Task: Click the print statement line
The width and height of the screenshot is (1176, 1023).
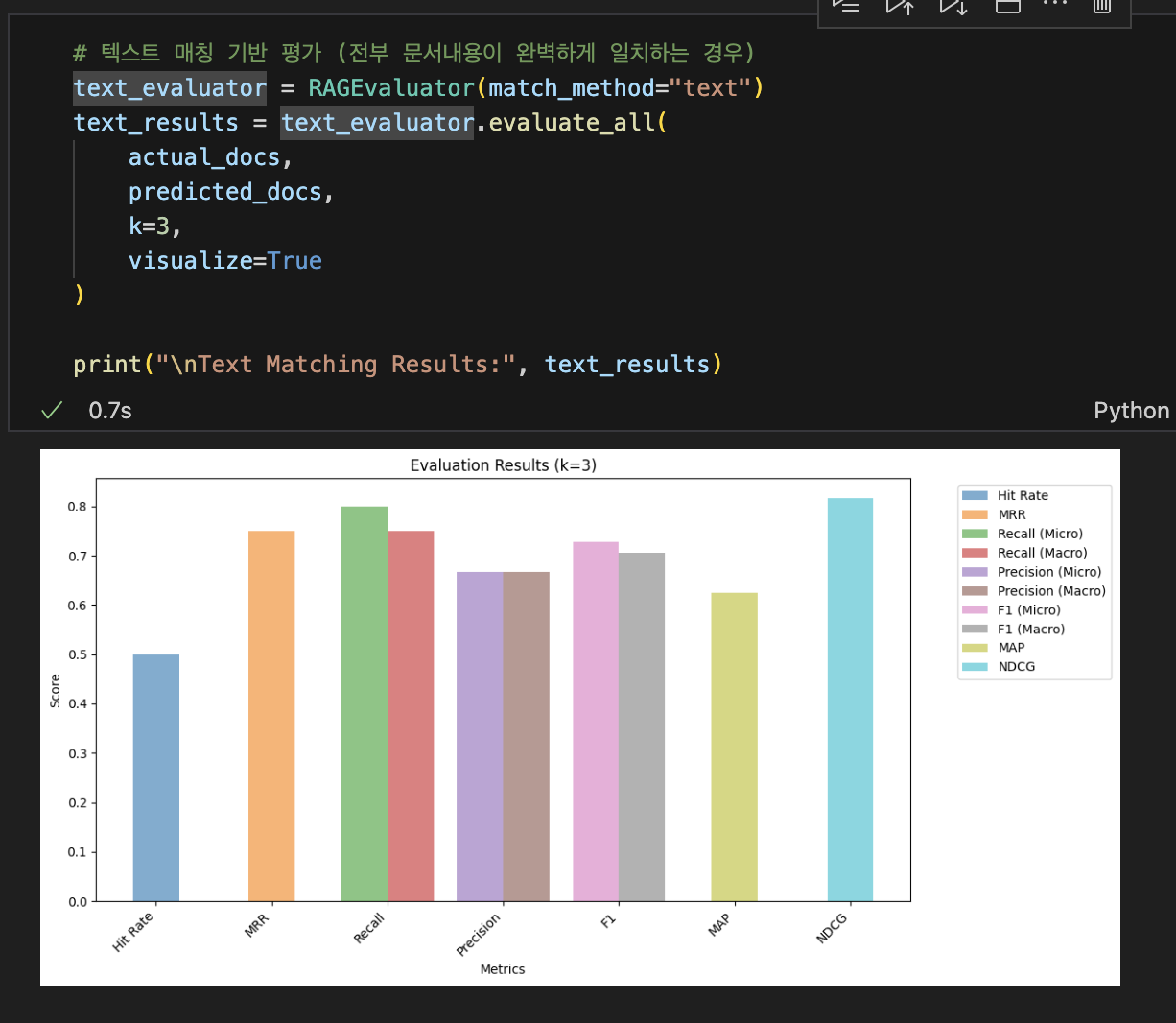Action: coord(397,365)
